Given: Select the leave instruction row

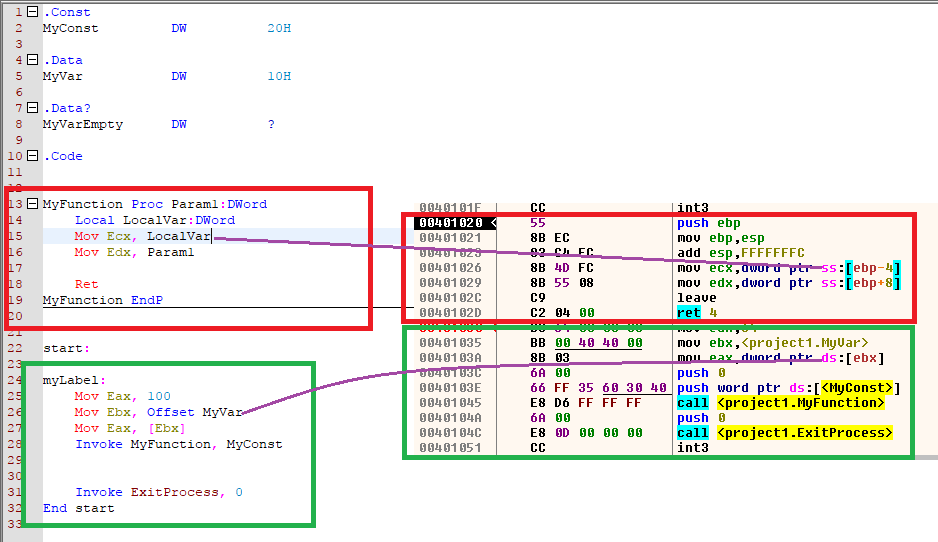Looking at the screenshot, I should (696, 298).
